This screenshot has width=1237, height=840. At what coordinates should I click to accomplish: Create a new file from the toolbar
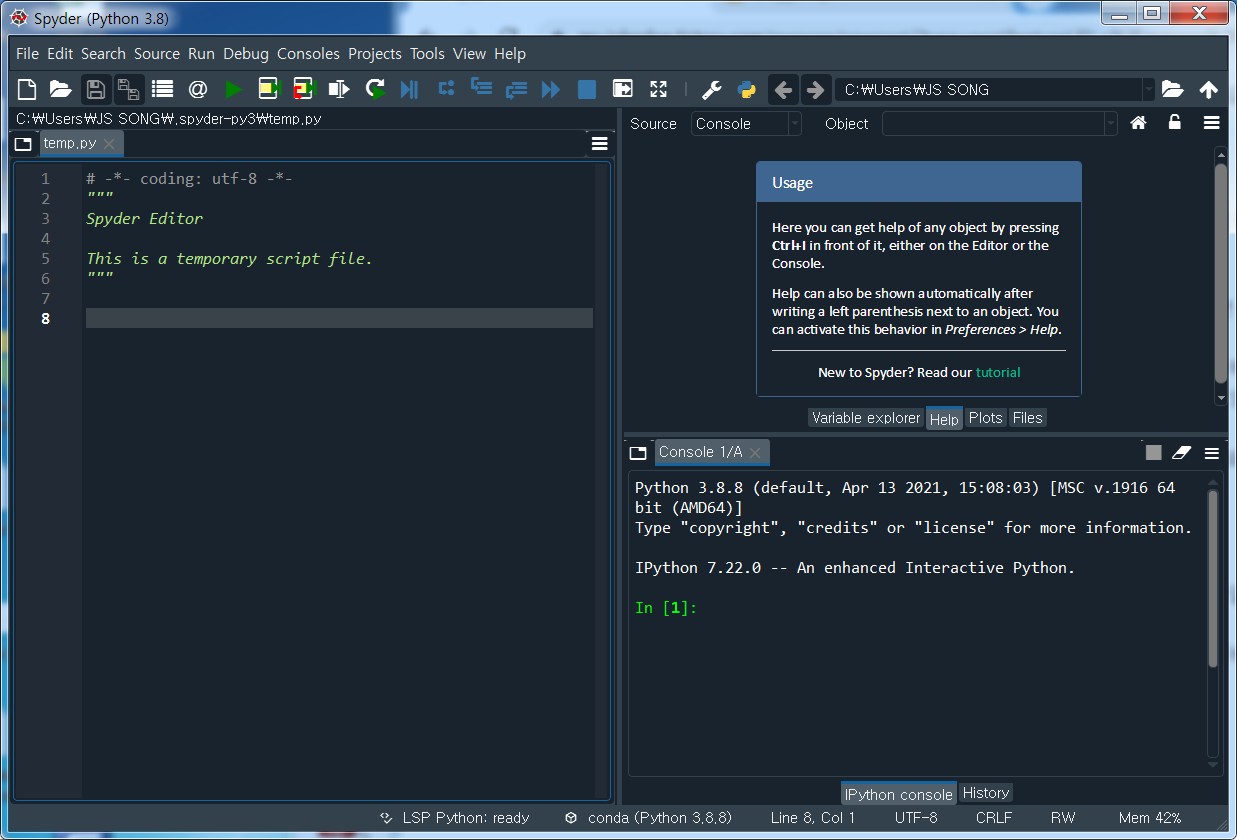coord(27,89)
